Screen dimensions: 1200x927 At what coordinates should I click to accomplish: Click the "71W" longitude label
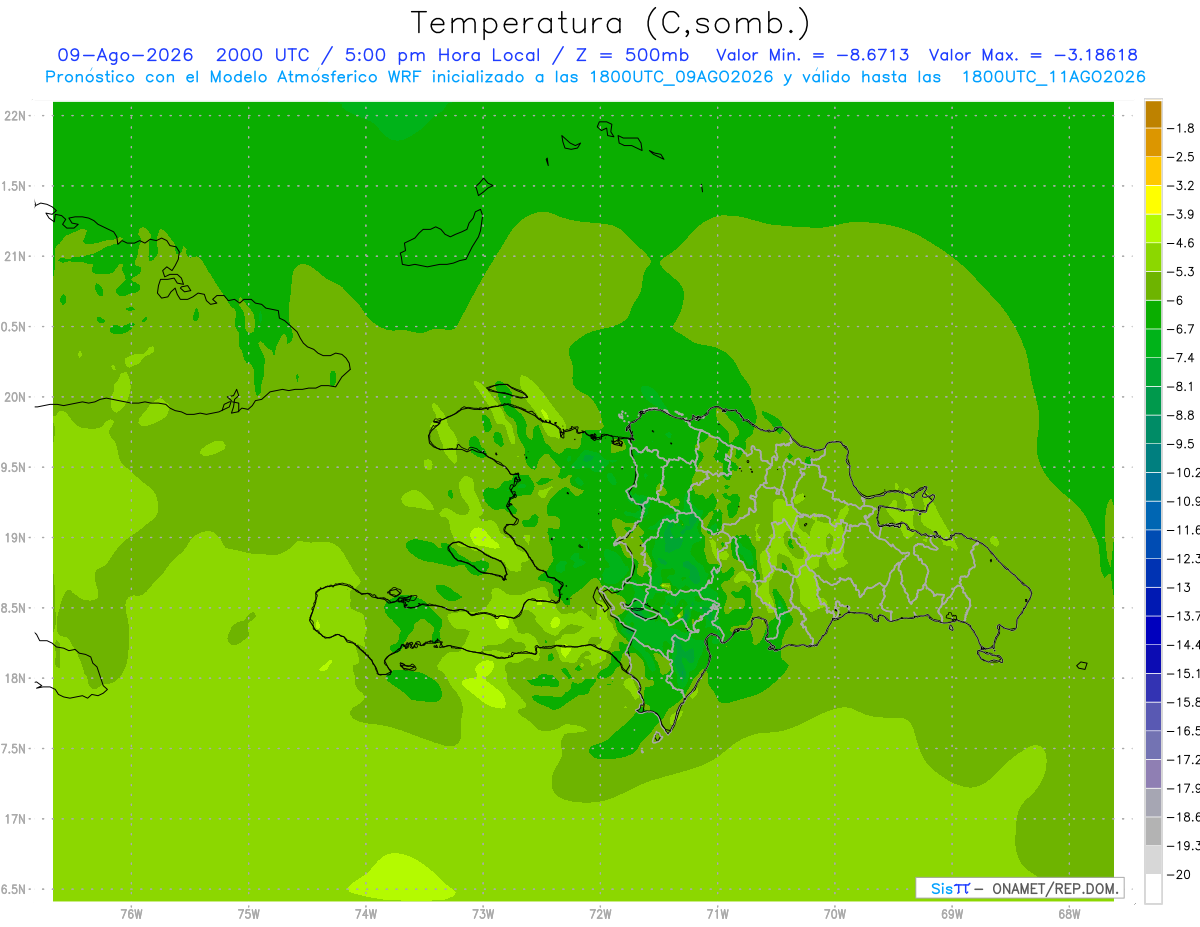tap(717, 914)
